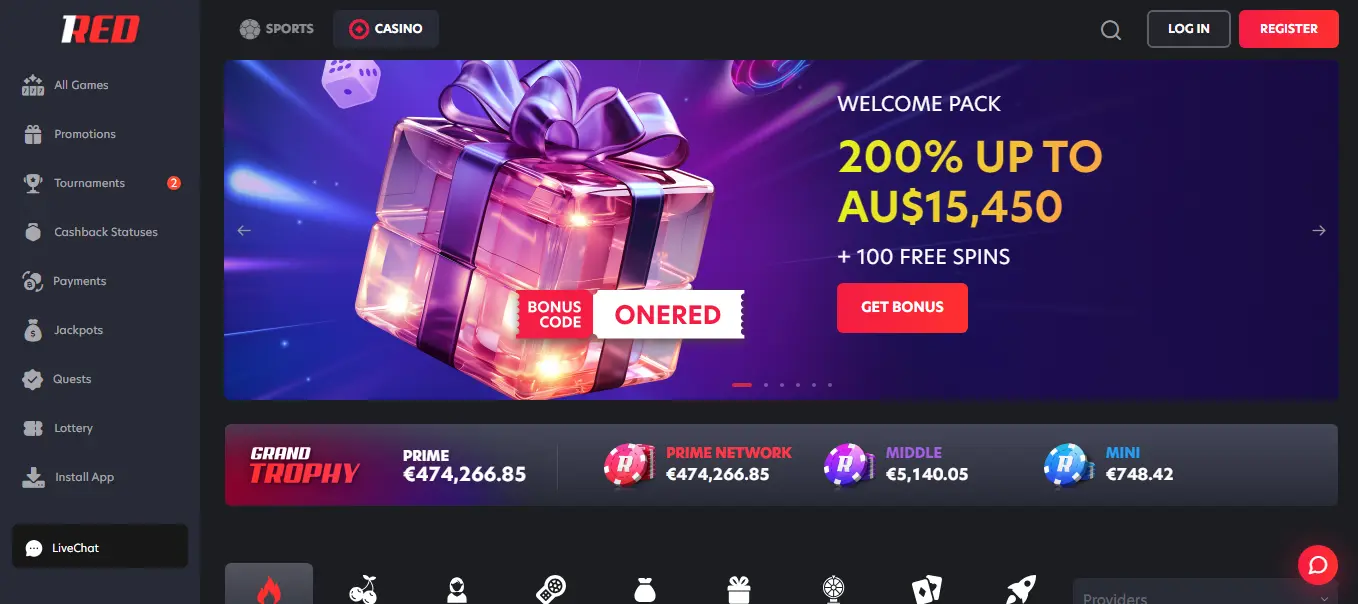Open the search magnifier icon
This screenshot has height=604, width=1358.
tap(1110, 30)
